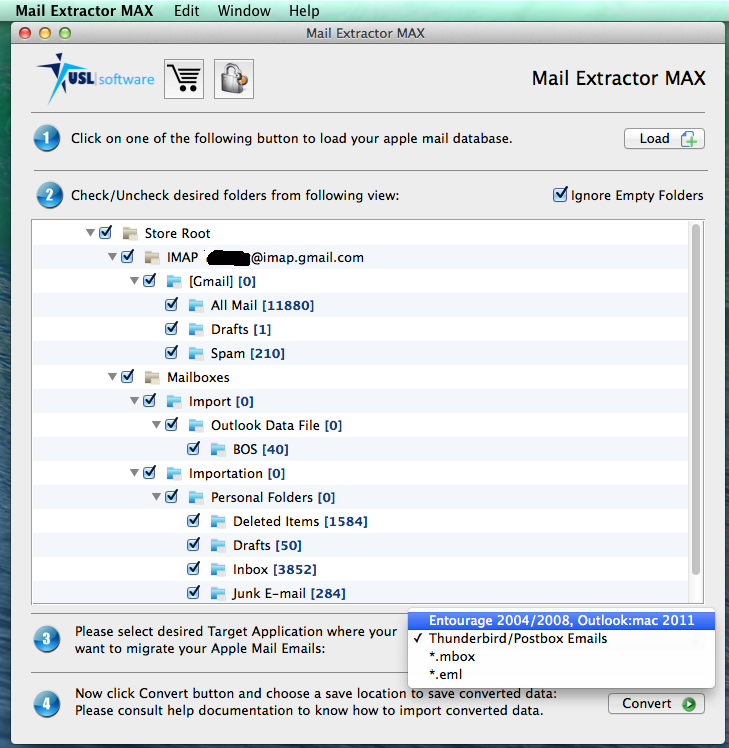Open the Help menu
Viewport: 729px width, 748px height.
304,10
